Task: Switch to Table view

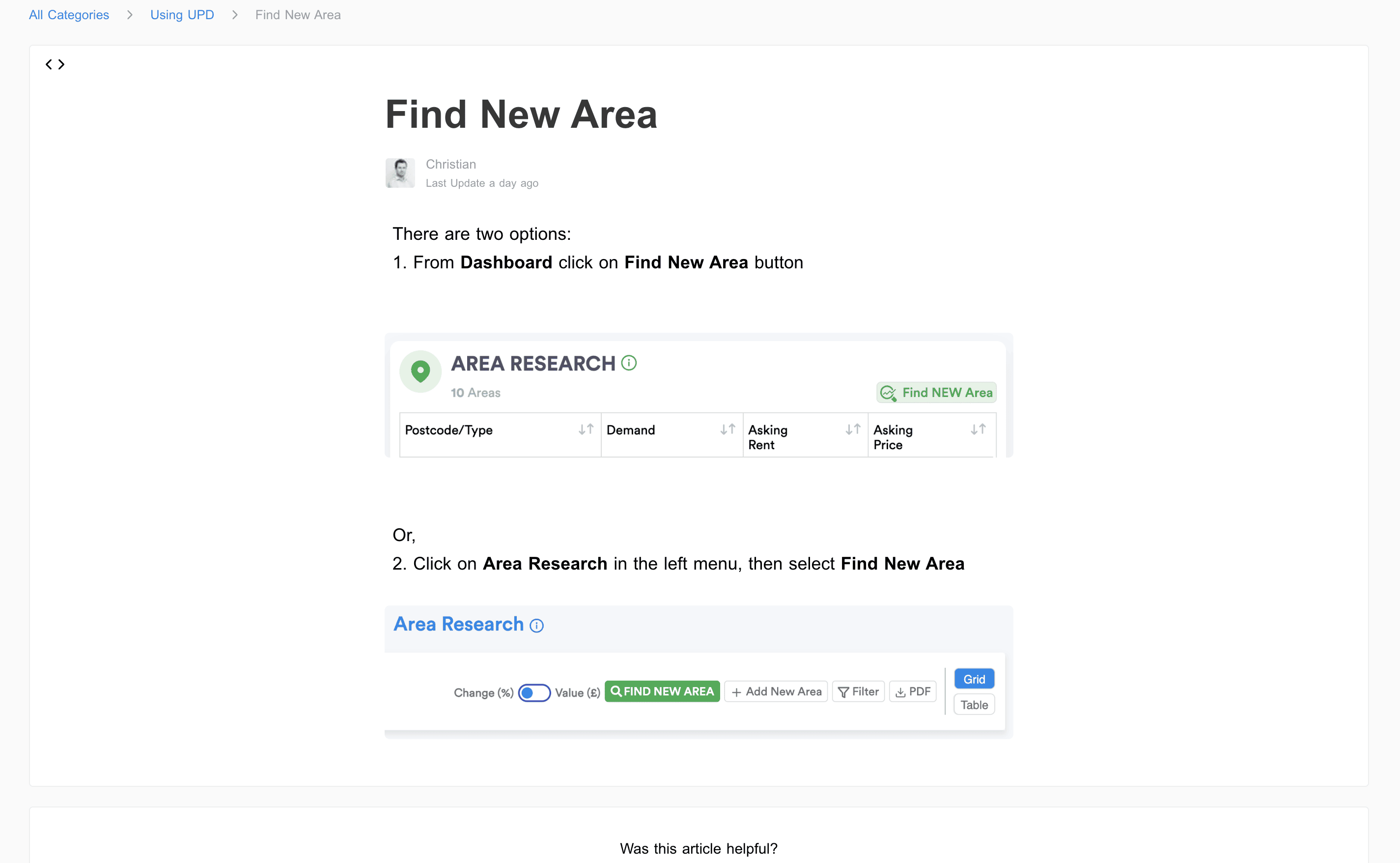Action: coord(974,705)
